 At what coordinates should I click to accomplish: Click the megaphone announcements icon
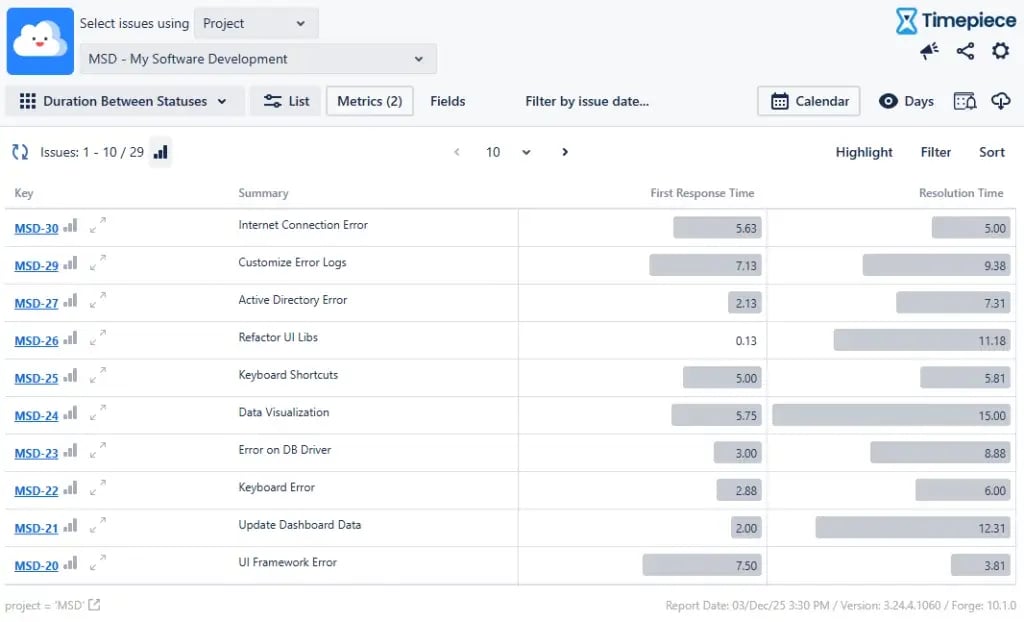pos(930,51)
